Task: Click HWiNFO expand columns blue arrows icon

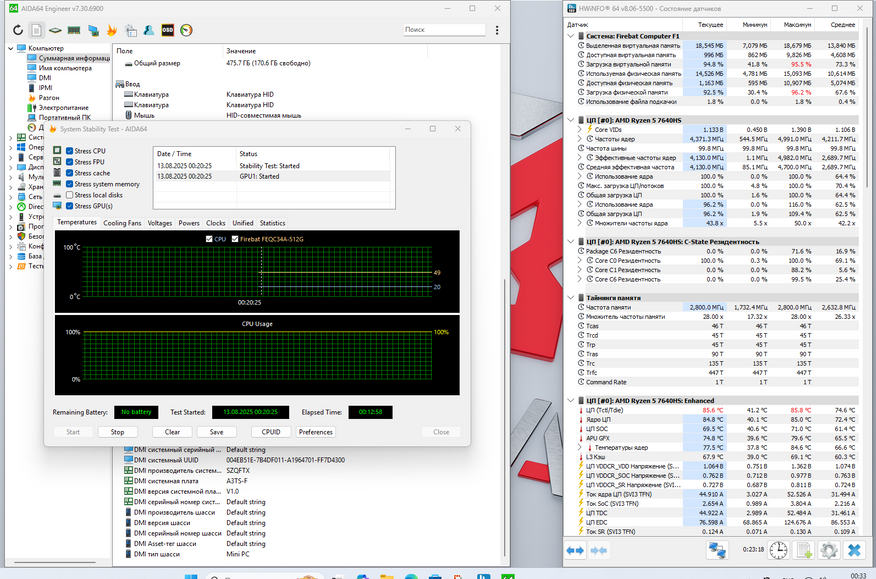Action: 576,550
